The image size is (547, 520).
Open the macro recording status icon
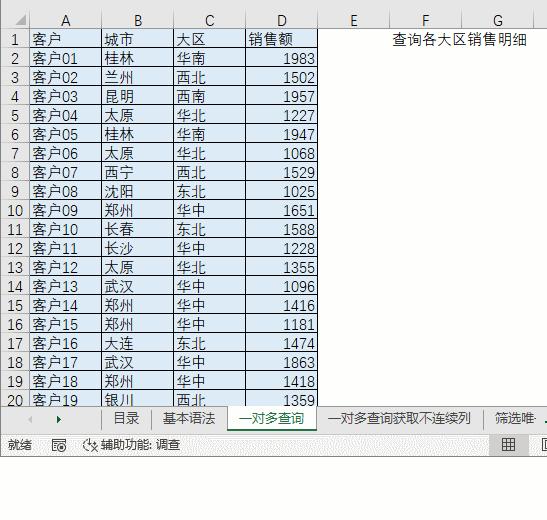click(59, 445)
